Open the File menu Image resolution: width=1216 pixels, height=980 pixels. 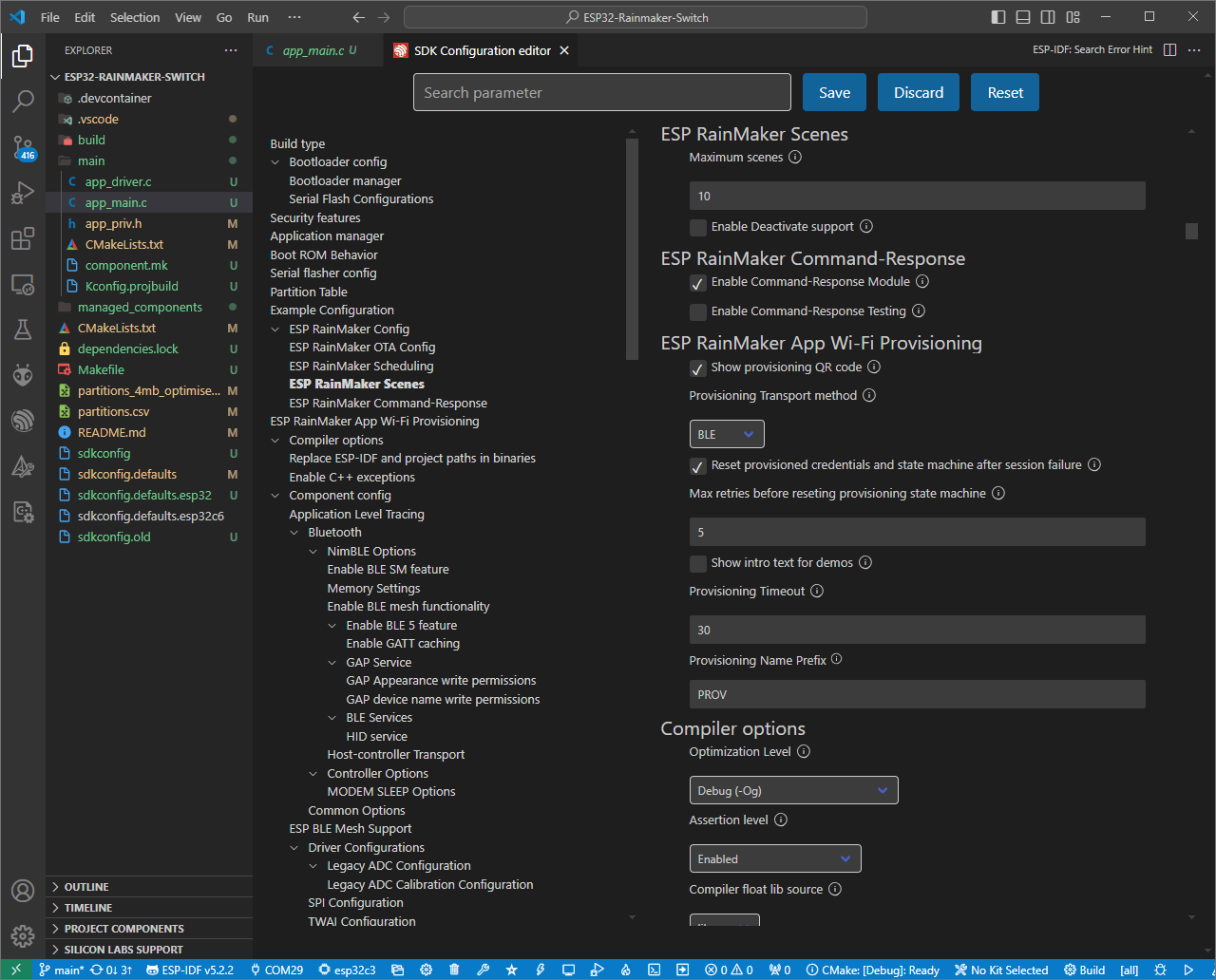coord(49,17)
